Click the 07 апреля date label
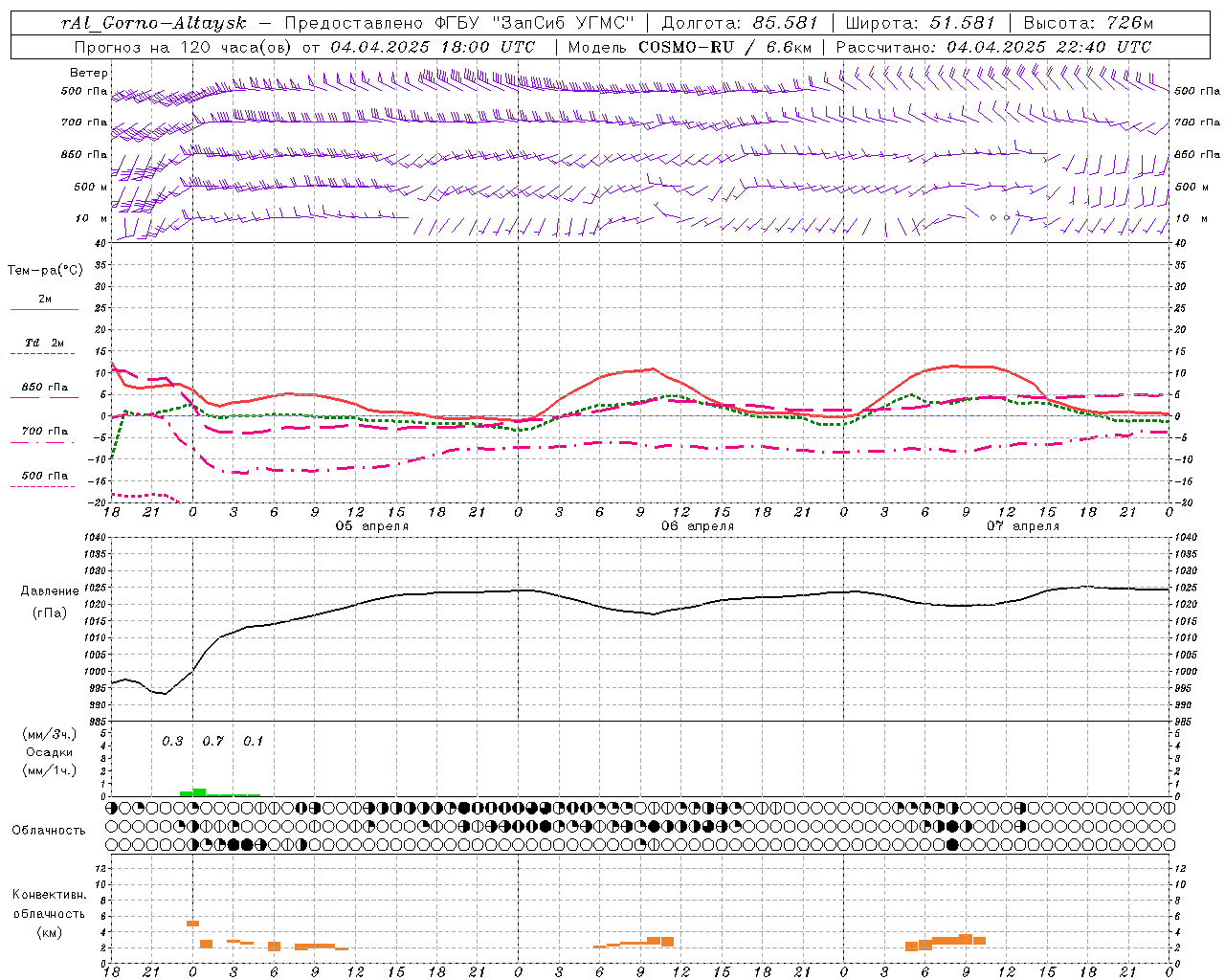 coord(1023,526)
